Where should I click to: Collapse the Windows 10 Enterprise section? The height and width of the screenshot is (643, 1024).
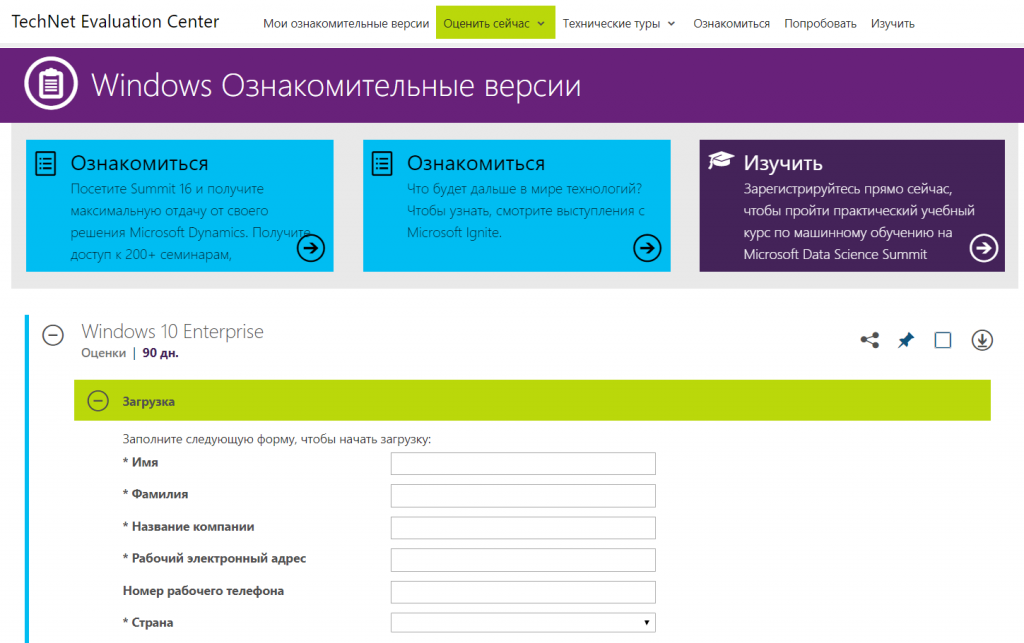click(x=53, y=336)
